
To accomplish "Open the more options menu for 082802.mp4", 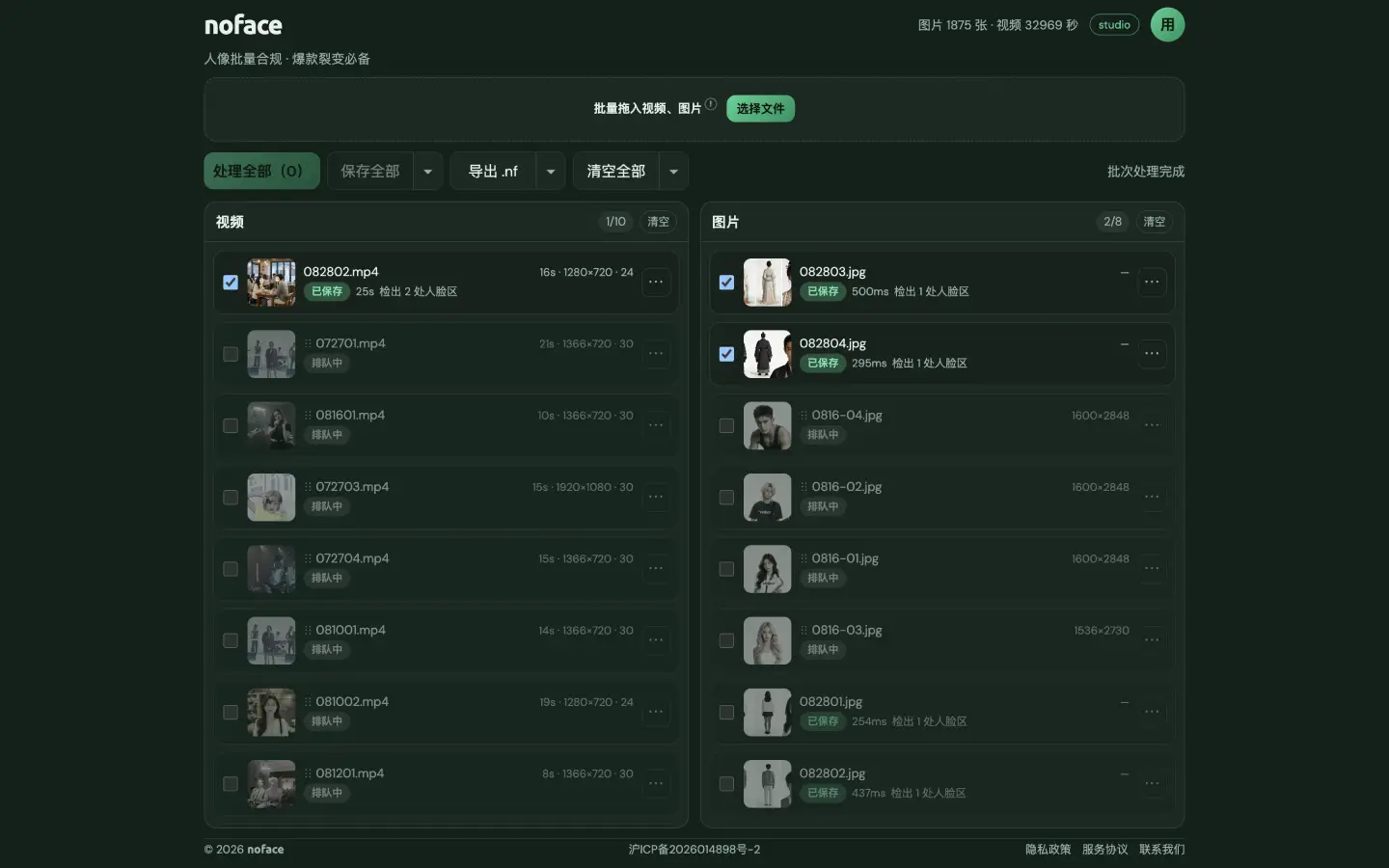I will click(x=656, y=283).
